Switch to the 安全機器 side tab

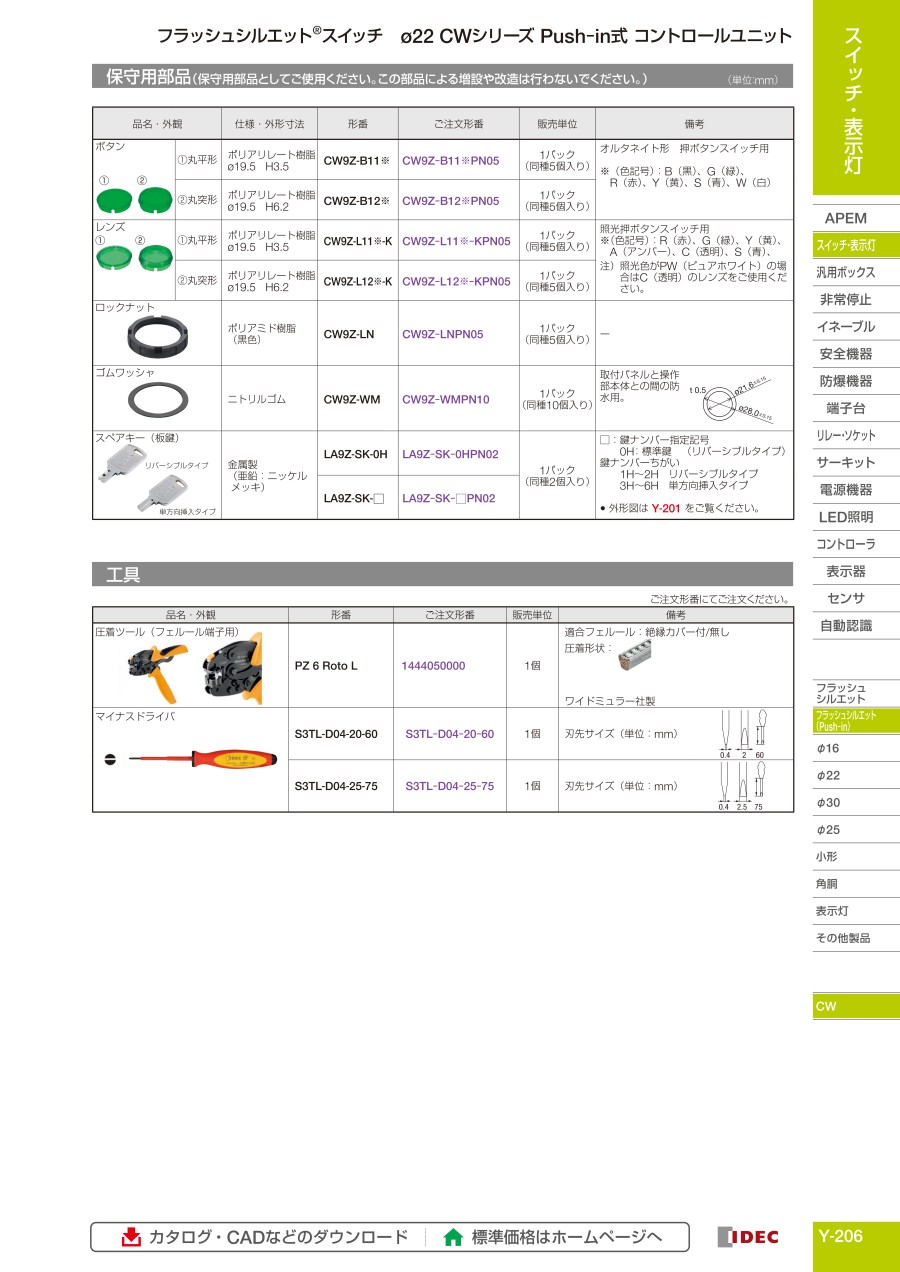tap(845, 354)
